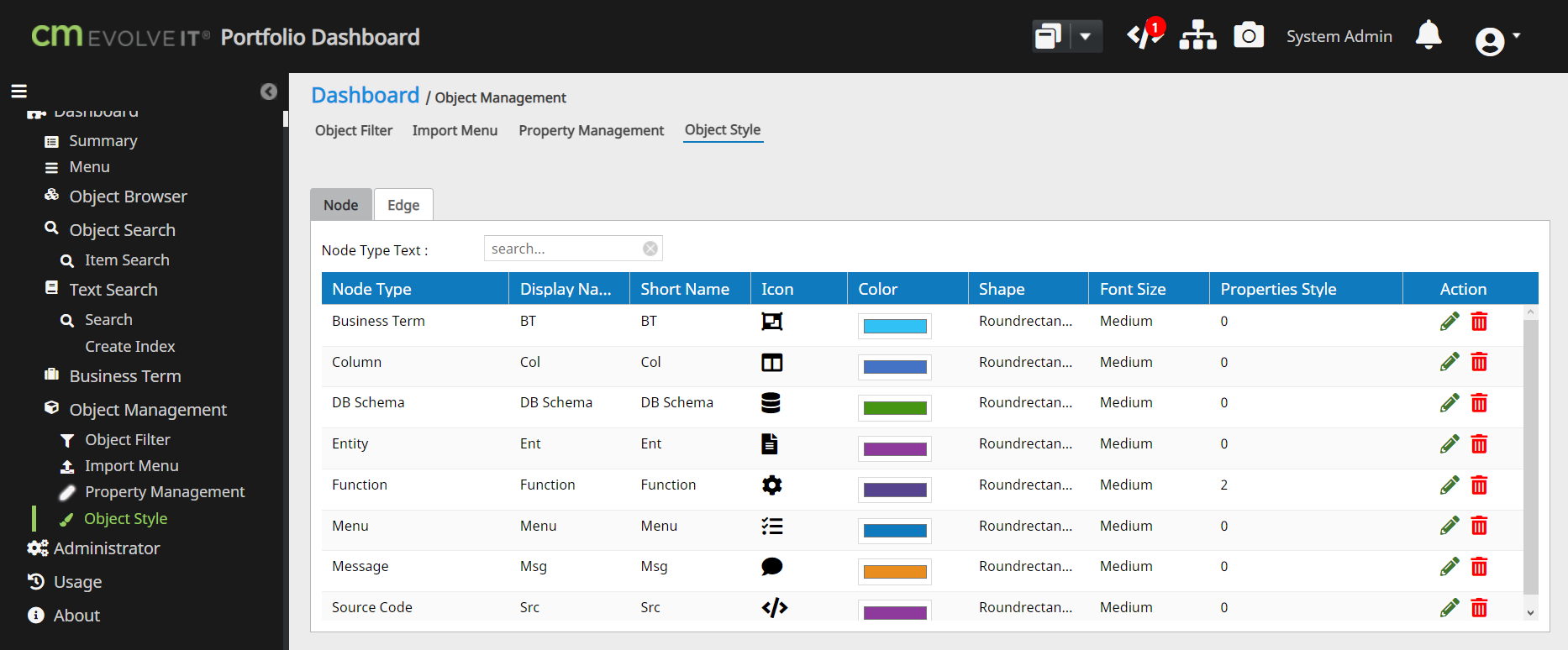
Task: Open the Object Filter tab
Action: [354, 130]
